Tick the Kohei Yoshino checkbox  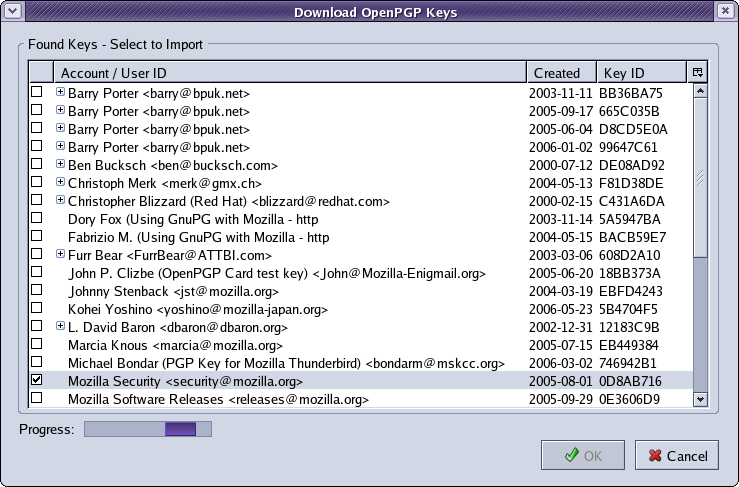click(x=36, y=307)
